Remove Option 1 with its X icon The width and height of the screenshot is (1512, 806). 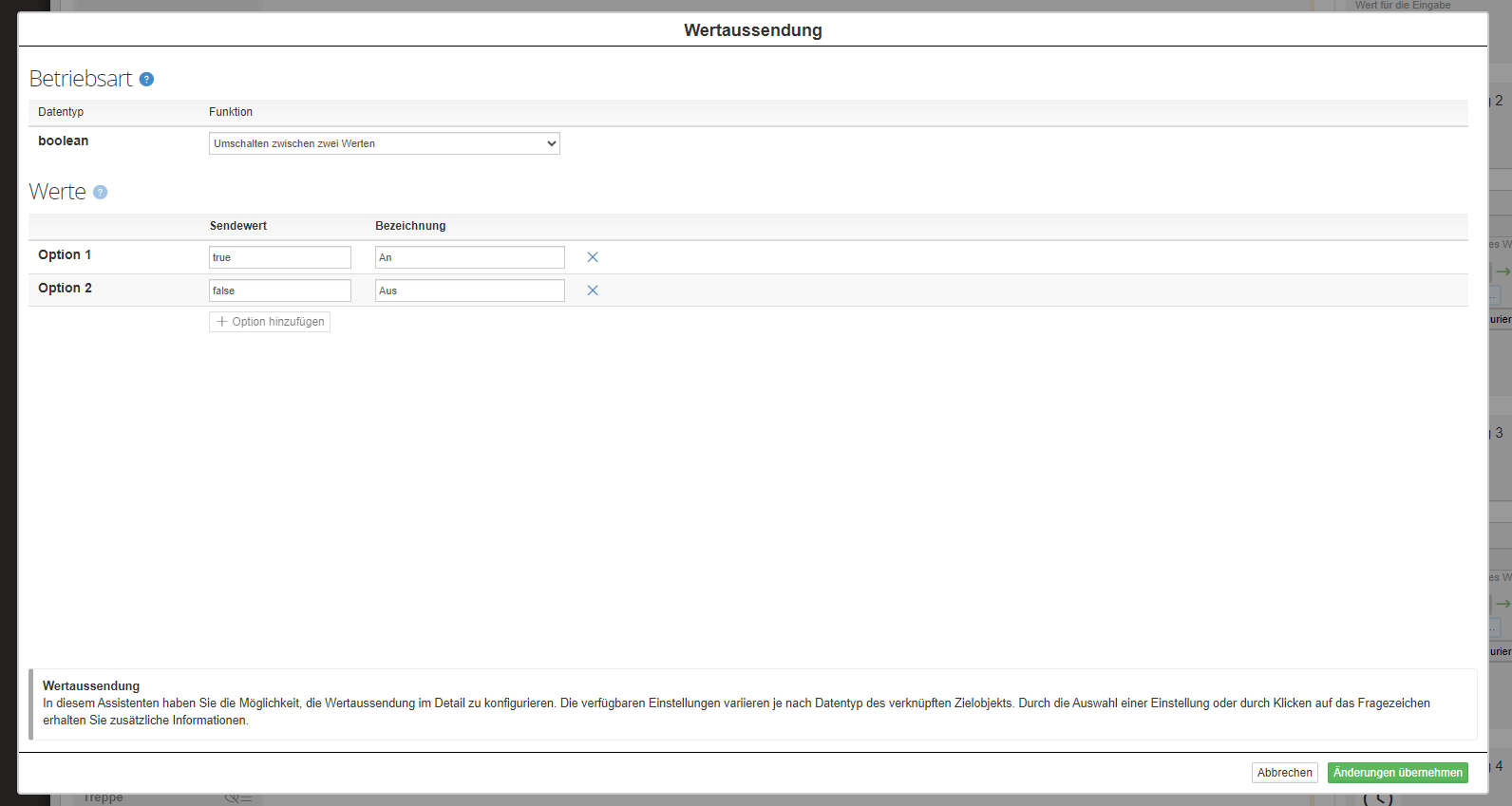pos(593,257)
